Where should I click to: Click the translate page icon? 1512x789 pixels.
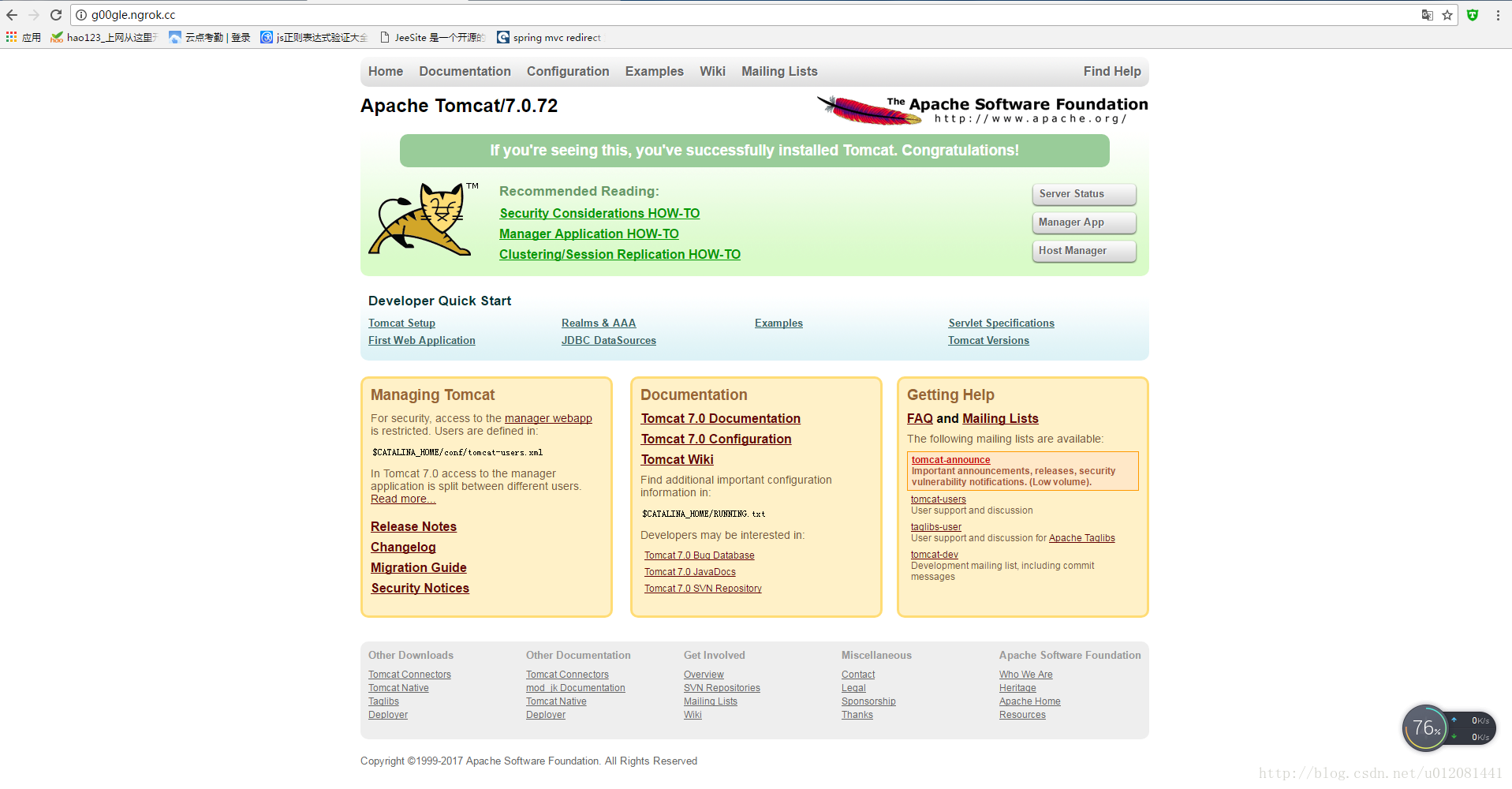tap(1427, 15)
